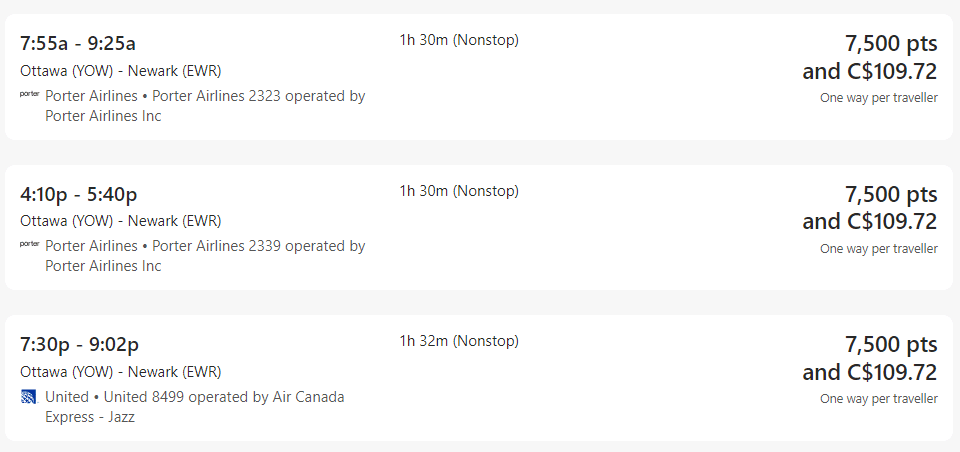
Task: Click the Porter Airlines logo on the 7:55a flight
Action: point(29,95)
